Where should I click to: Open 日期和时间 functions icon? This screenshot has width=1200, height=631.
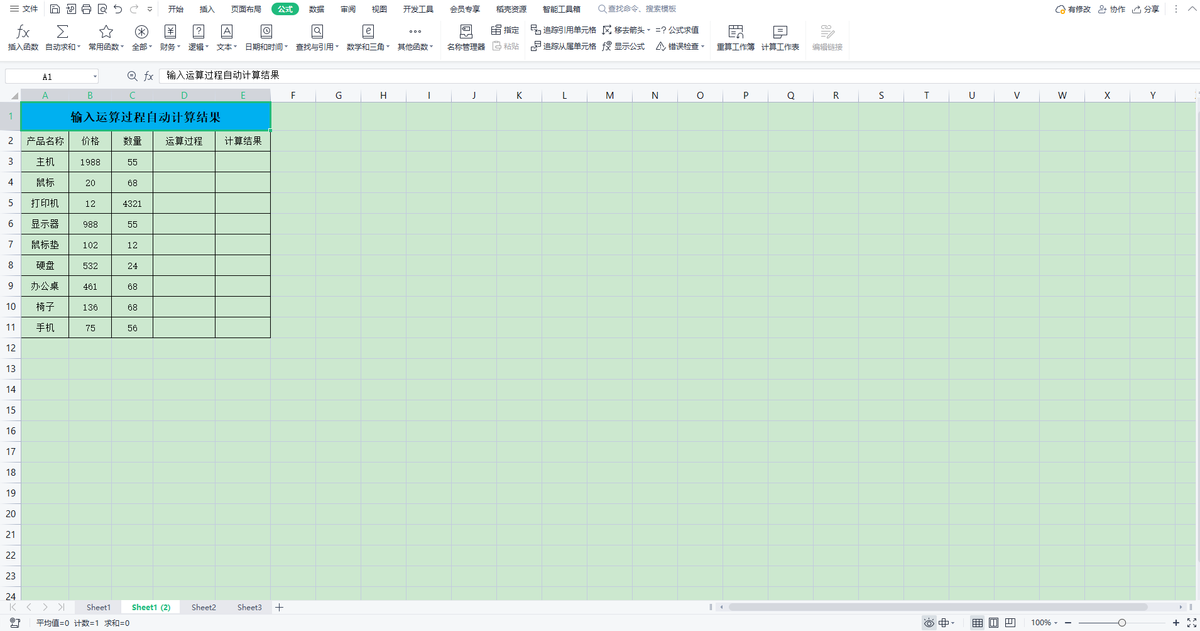[x=266, y=32]
